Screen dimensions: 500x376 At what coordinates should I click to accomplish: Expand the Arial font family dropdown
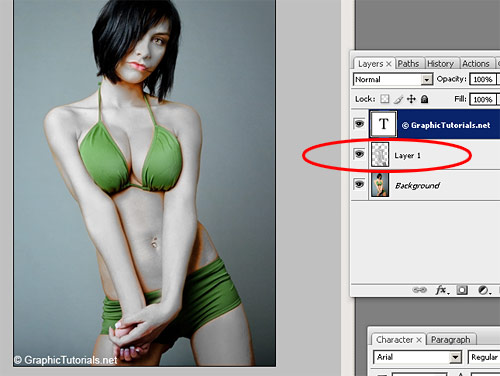417,357
